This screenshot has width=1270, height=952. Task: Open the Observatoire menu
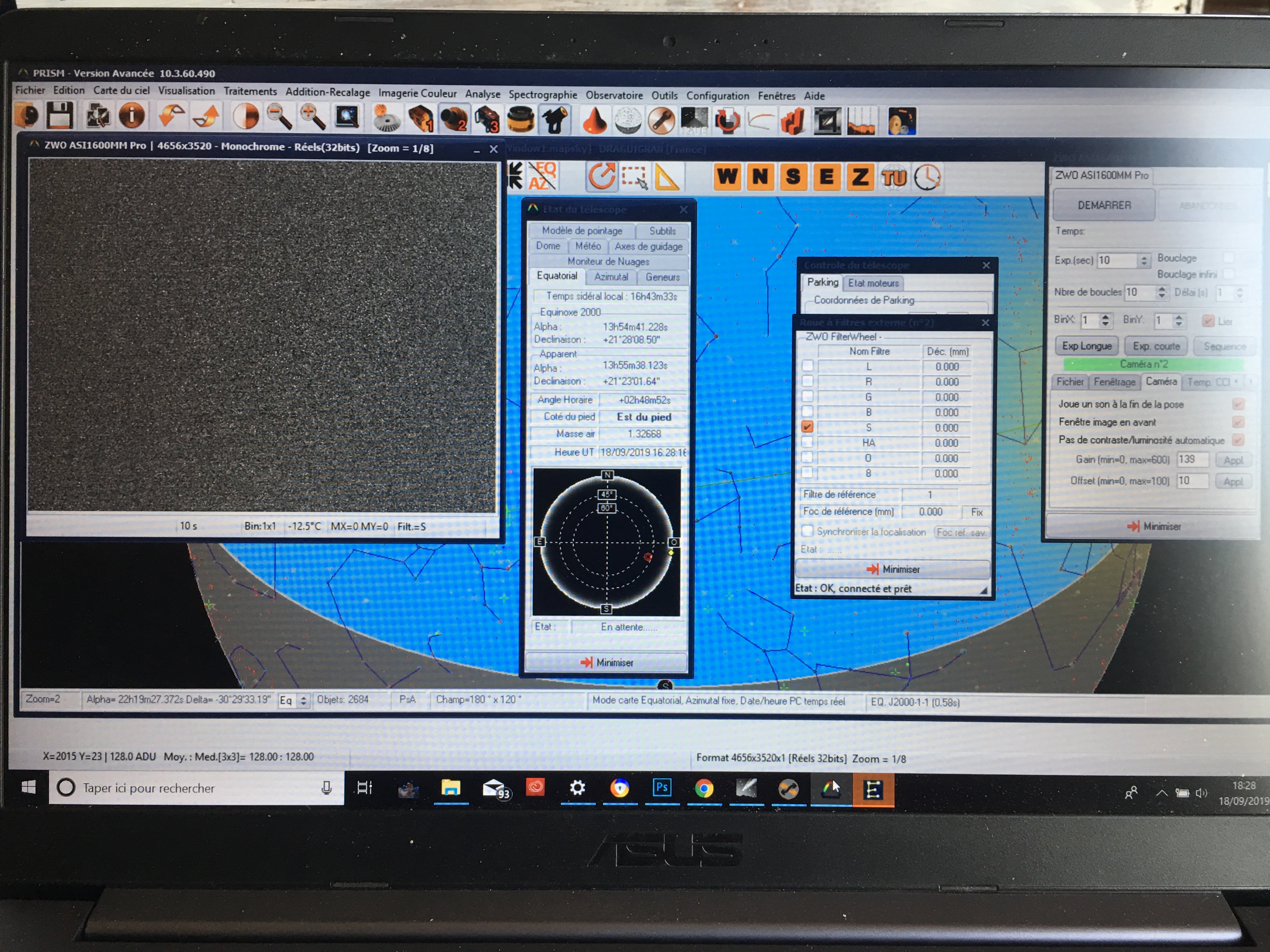tap(614, 95)
